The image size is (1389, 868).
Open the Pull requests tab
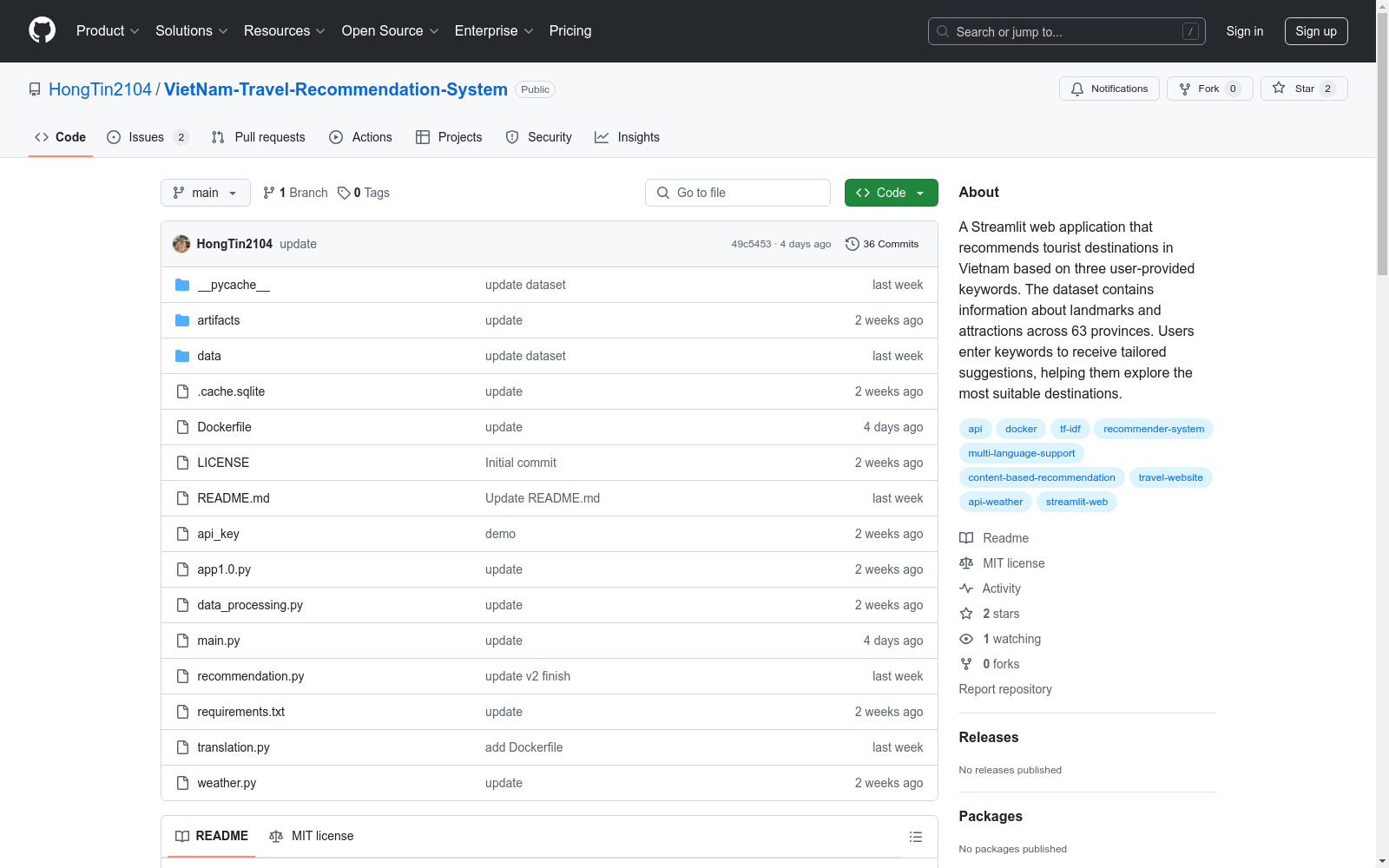click(x=259, y=137)
